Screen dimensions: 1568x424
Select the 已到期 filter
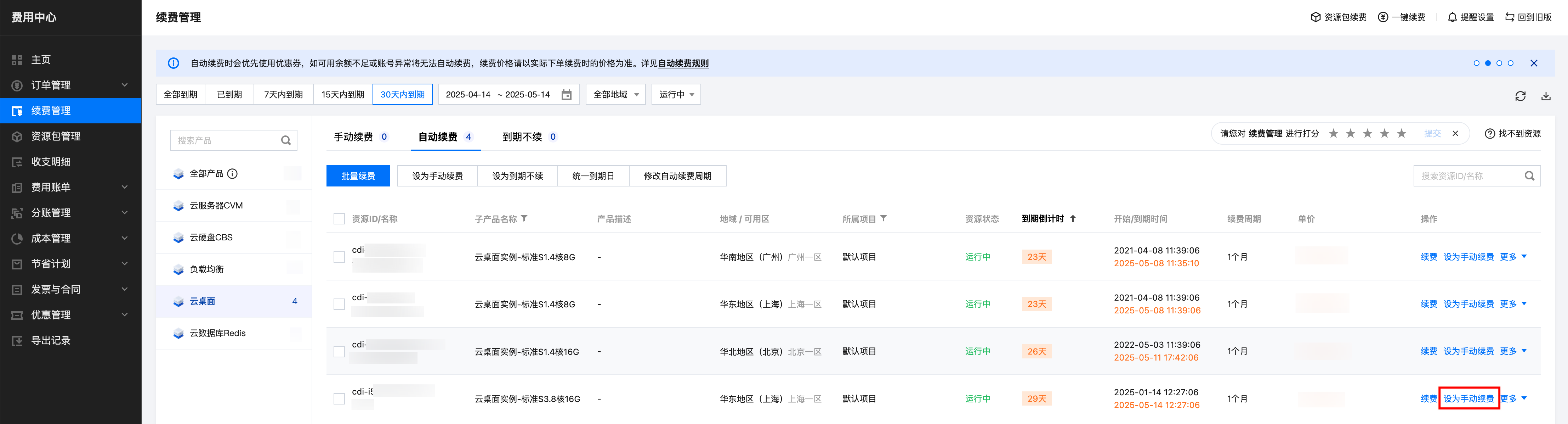[x=229, y=94]
